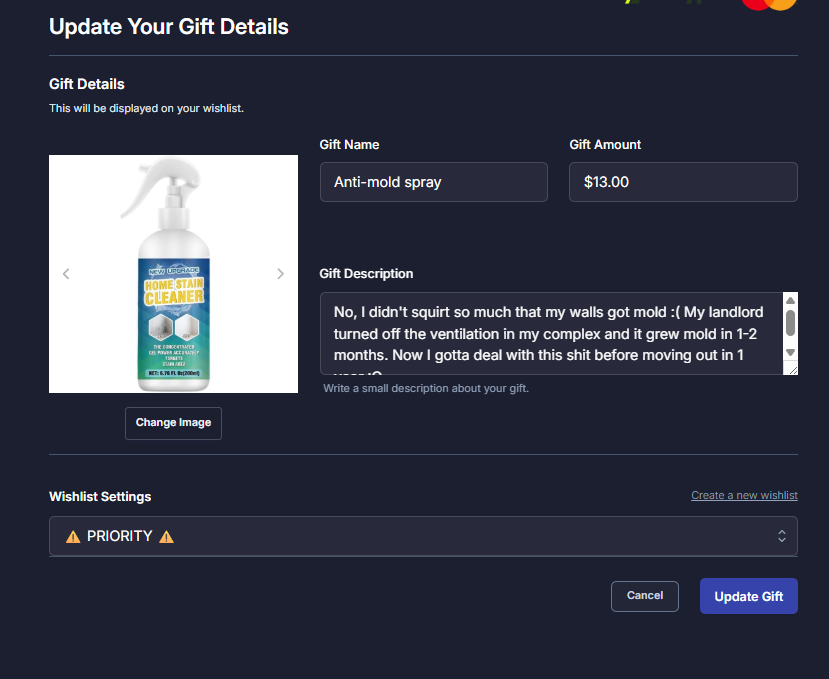Edit the Gift Amount field
This screenshot has width=829, height=679.
(x=683, y=182)
